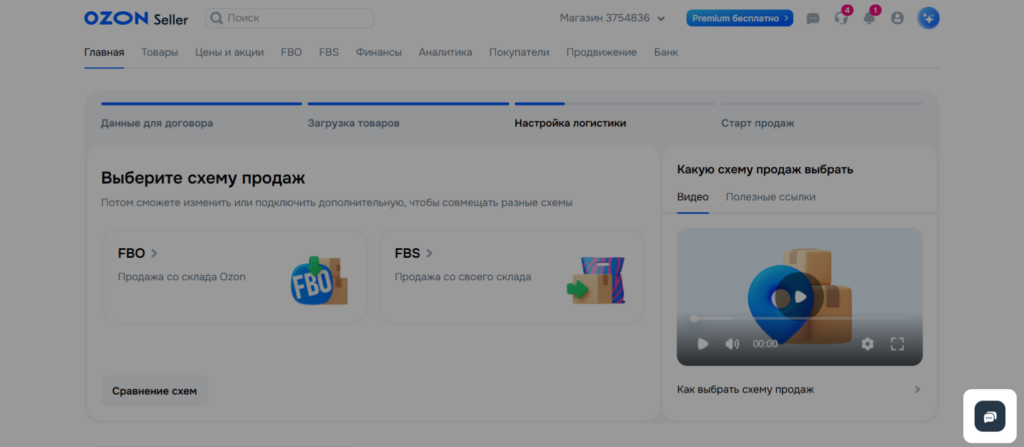
Task: Click the video thumbnail preview
Action: pos(799,297)
